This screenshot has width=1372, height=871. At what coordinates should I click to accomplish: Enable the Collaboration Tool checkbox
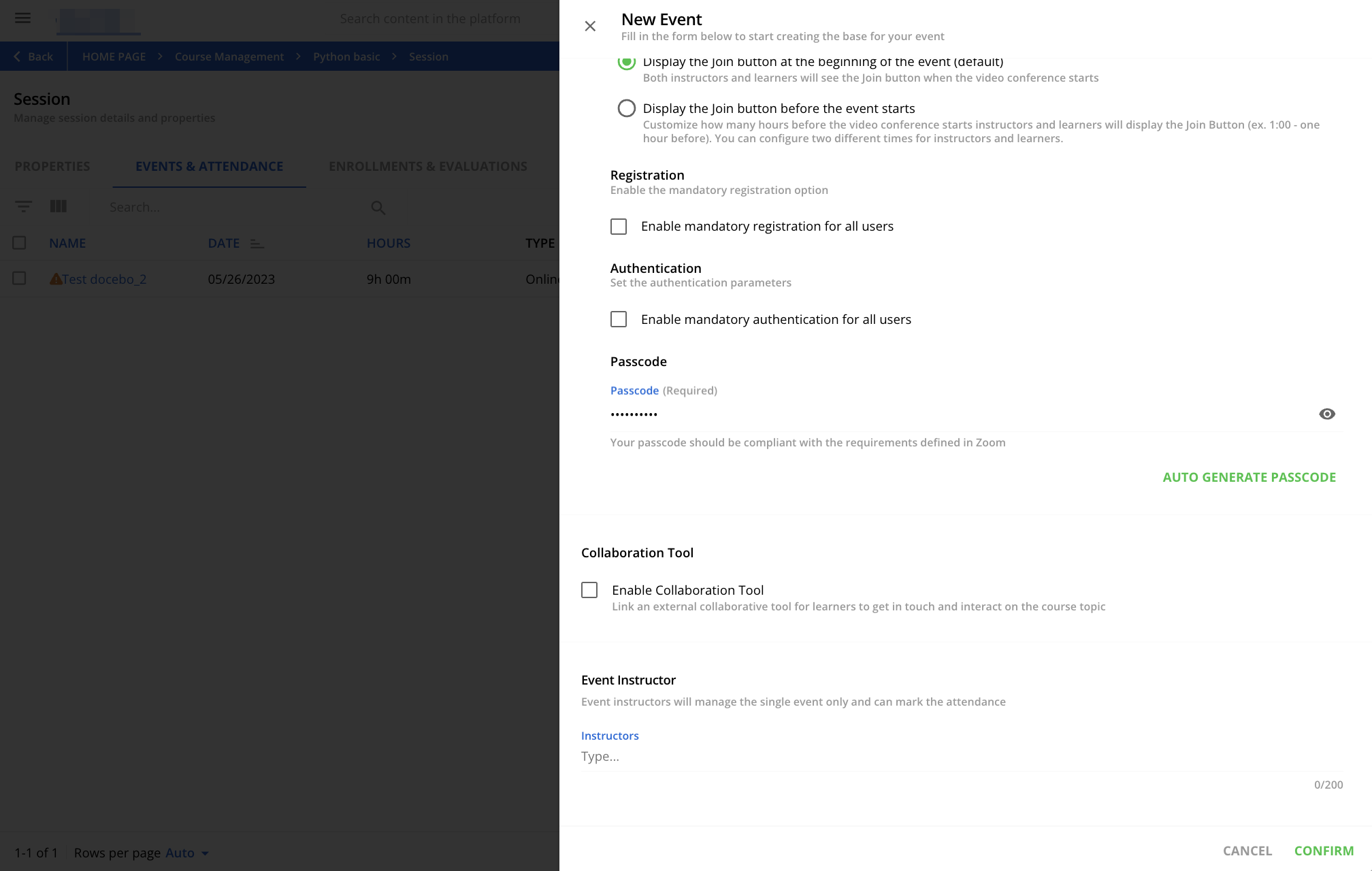589,590
